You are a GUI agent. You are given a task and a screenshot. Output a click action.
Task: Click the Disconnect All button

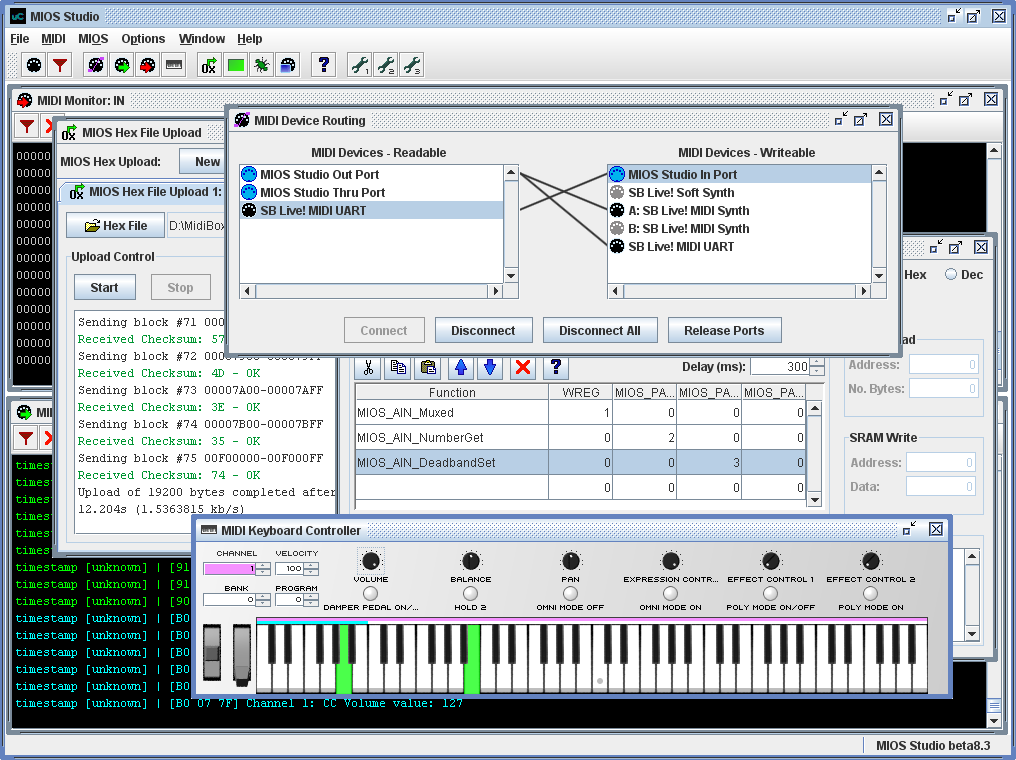600,330
